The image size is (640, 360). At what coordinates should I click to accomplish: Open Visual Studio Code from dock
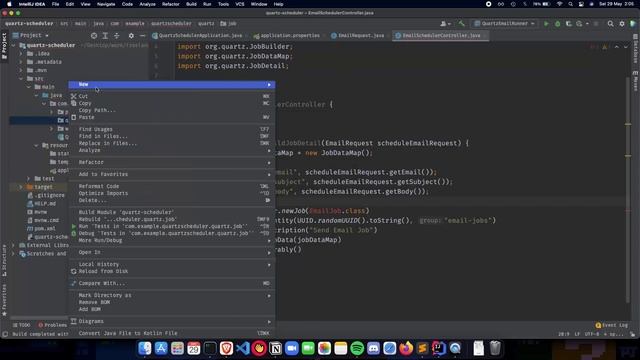coord(243,348)
